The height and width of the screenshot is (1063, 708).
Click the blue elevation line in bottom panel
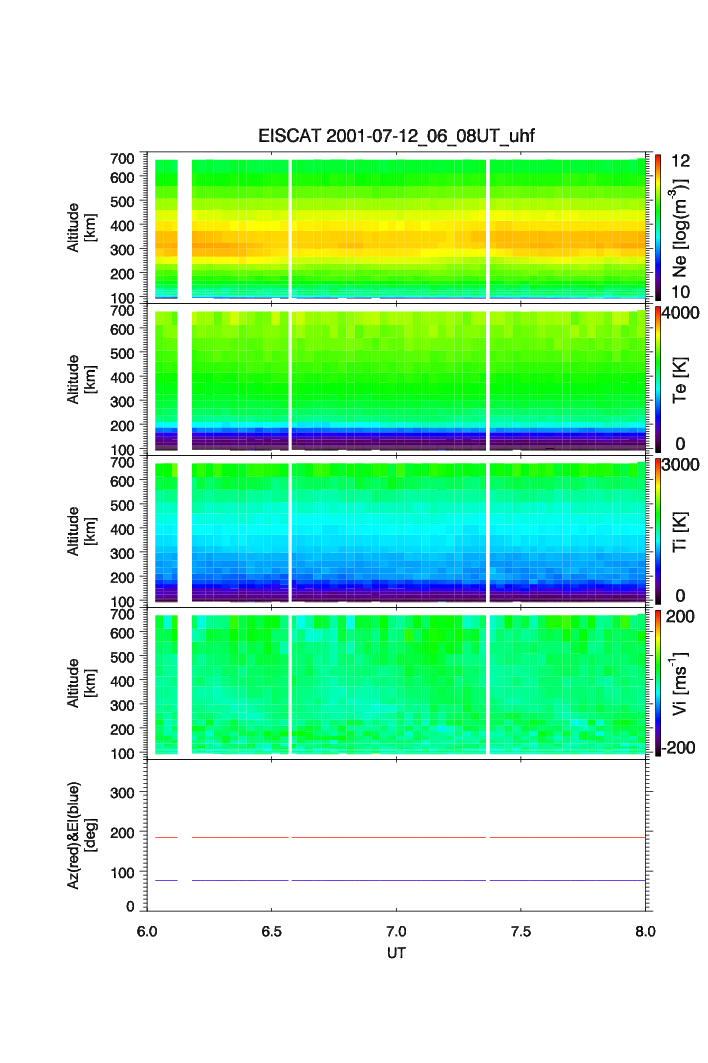[397, 880]
